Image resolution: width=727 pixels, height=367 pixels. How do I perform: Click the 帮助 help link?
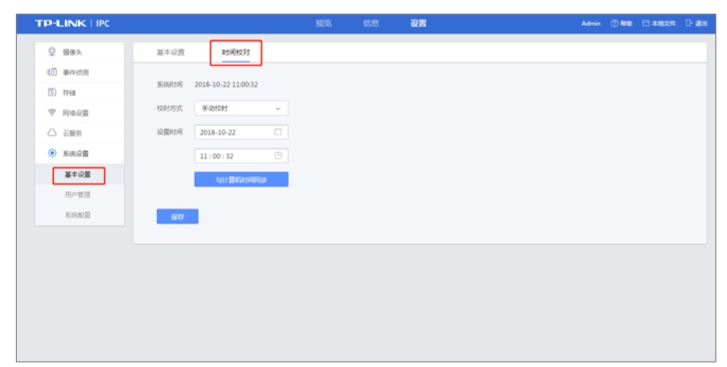pyautogui.click(x=626, y=23)
